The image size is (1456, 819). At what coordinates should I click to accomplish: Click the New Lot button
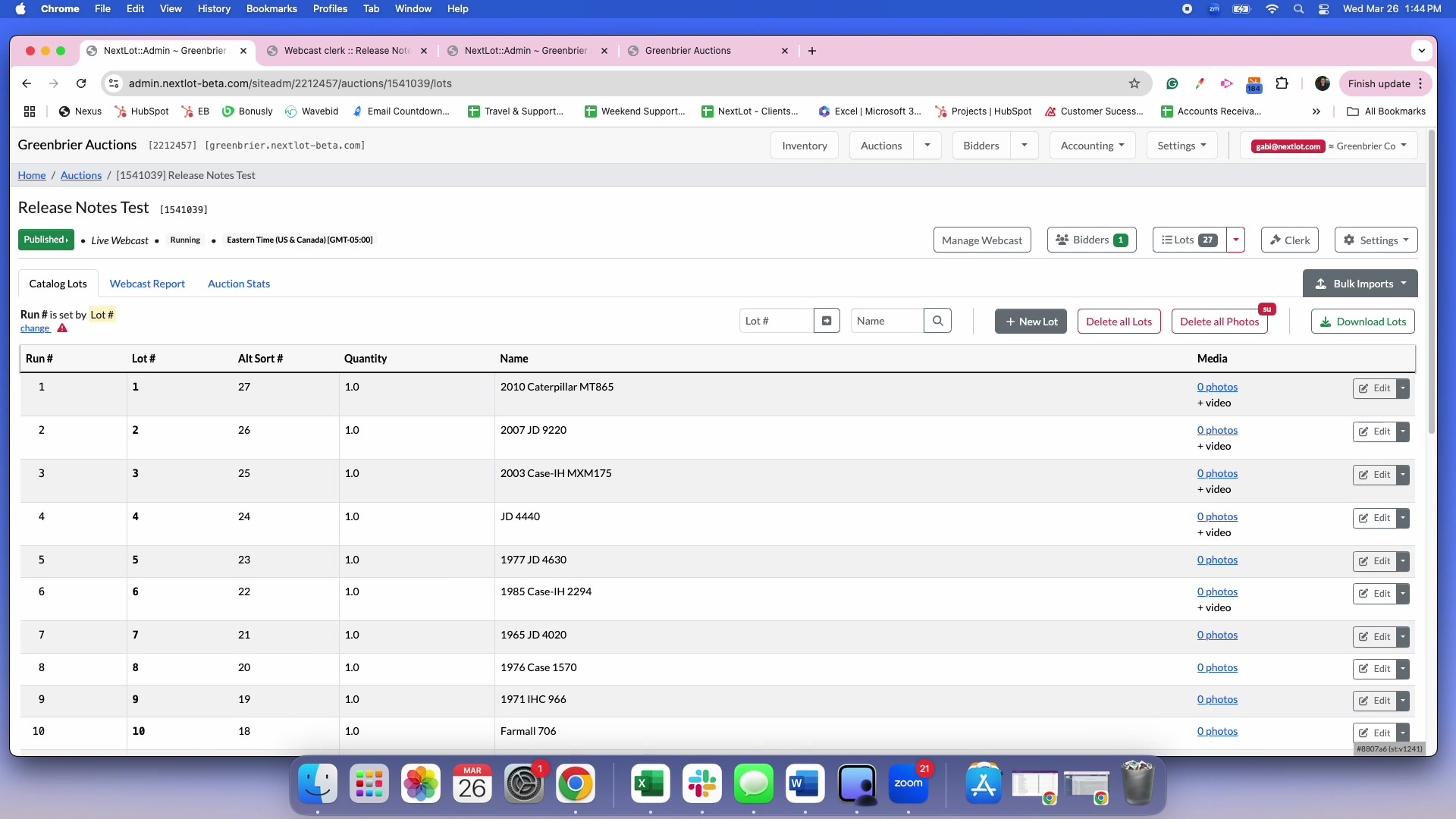coord(1031,322)
